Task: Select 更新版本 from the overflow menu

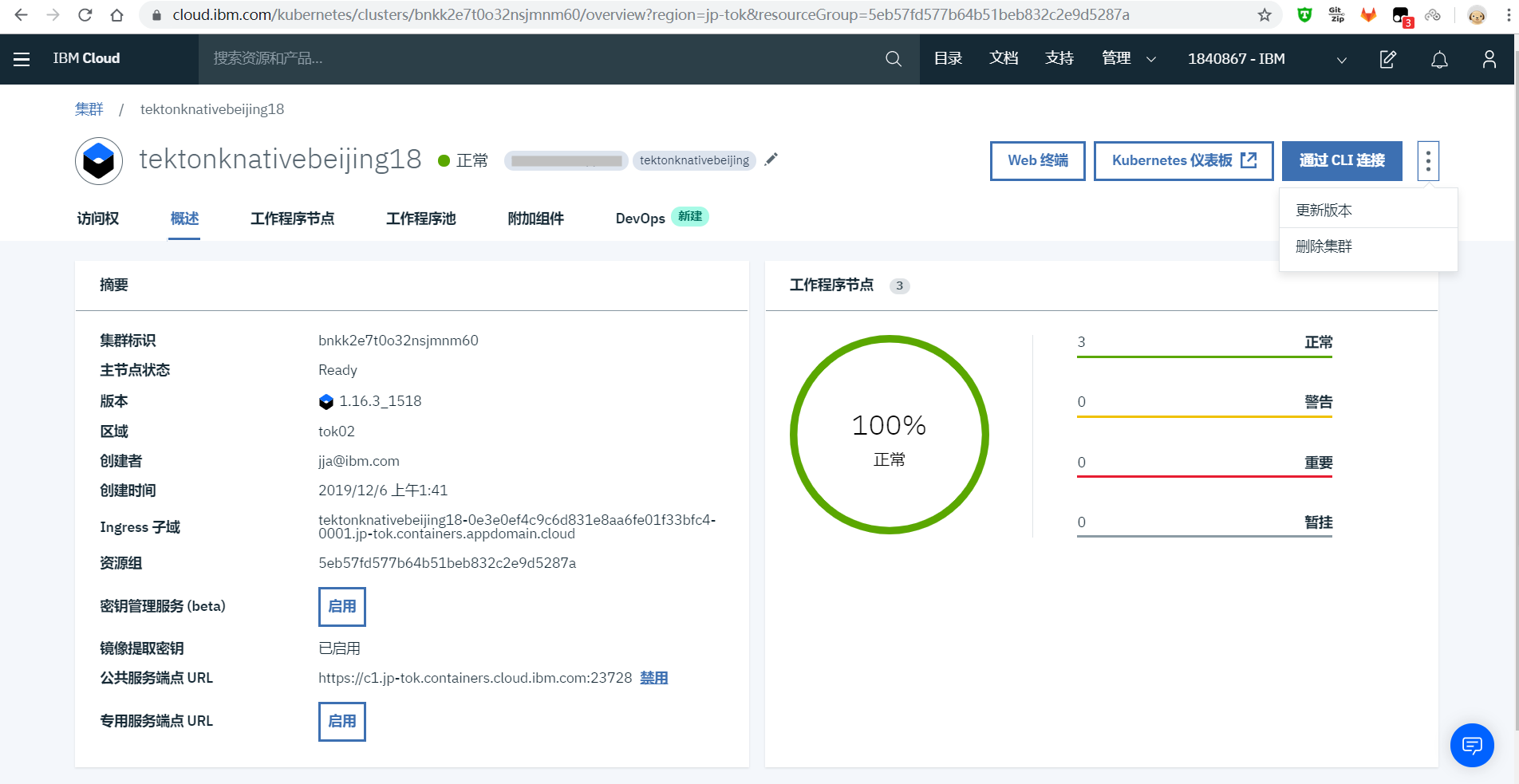Action: 1368,211
